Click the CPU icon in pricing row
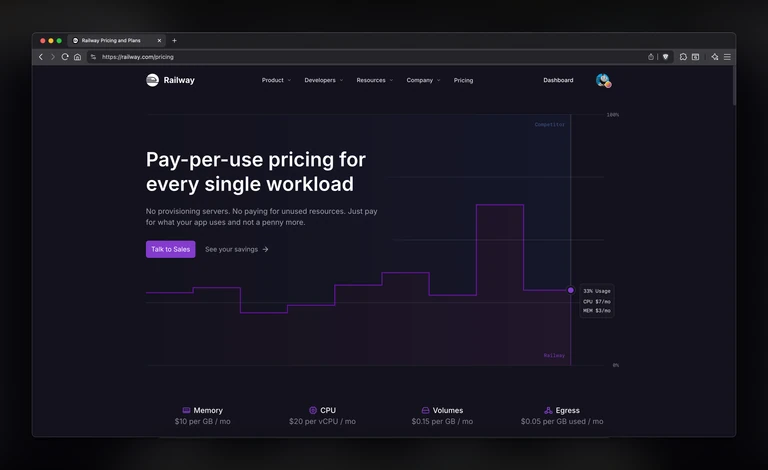The width and height of the screenshot is (768, 470). click(313, 410)
